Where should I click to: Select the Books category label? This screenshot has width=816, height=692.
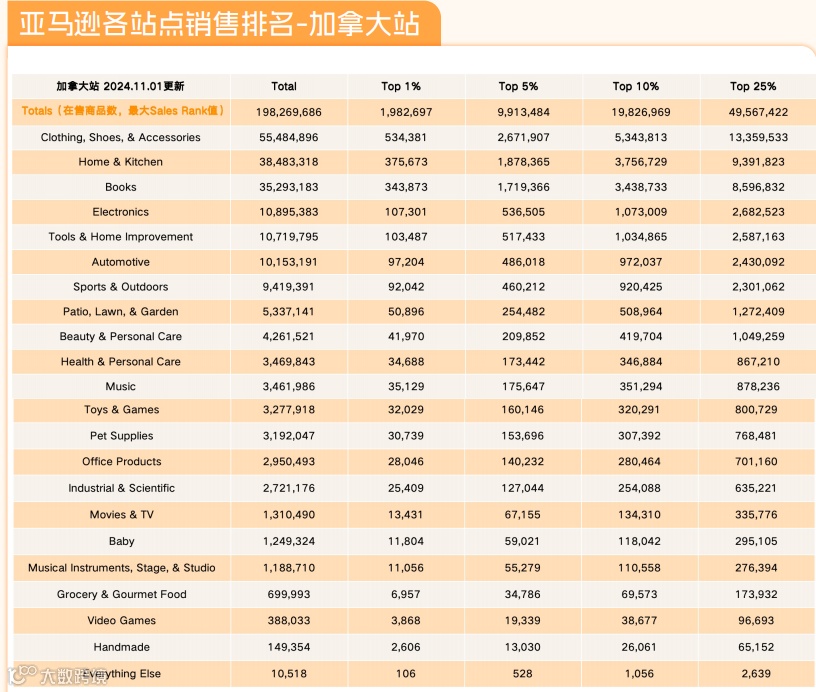[x=121, y=187]
